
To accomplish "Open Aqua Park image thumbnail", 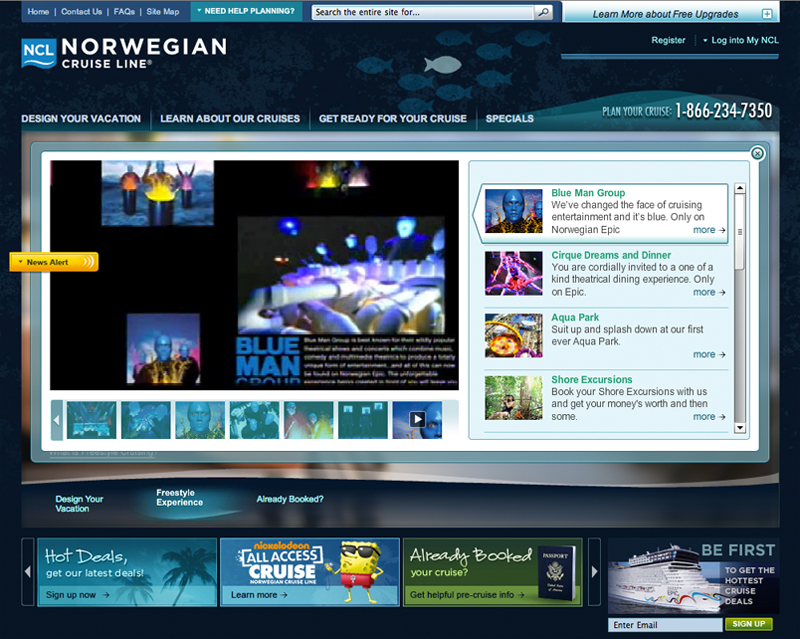I will (x=513, y=335).
